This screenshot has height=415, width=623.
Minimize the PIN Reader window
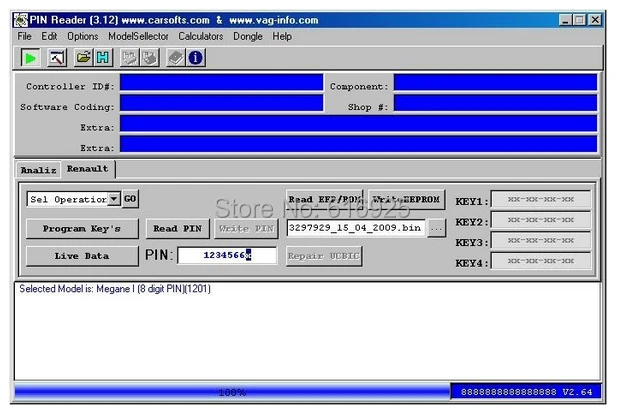click(564, 20)
